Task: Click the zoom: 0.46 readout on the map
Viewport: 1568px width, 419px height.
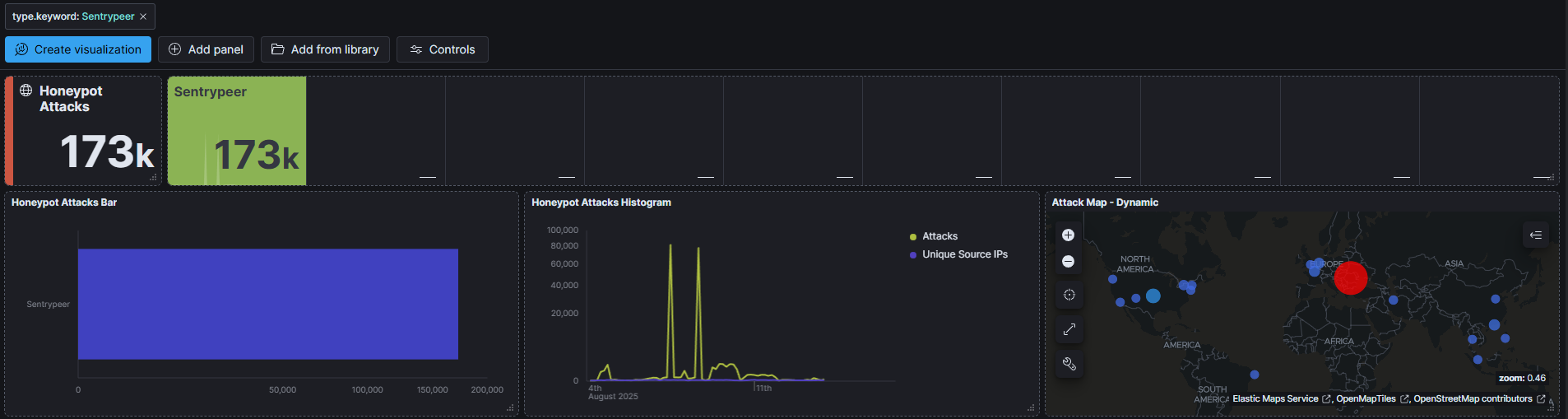Action: point(1522,379)
